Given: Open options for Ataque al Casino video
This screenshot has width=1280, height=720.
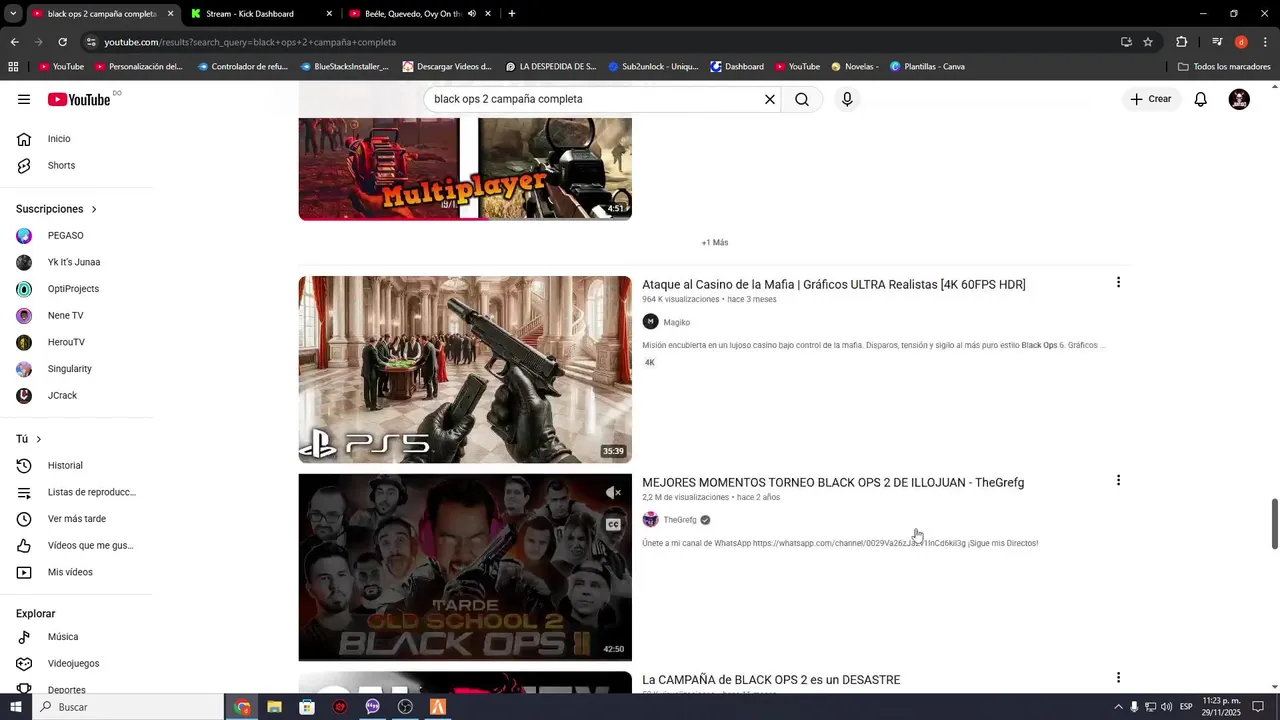Looking at the screenshot, I should coord(1118,283).
